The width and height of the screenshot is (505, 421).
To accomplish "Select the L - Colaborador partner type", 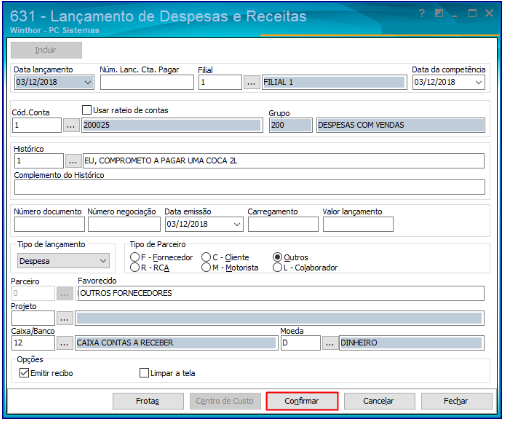I will [x=277, y=267].
